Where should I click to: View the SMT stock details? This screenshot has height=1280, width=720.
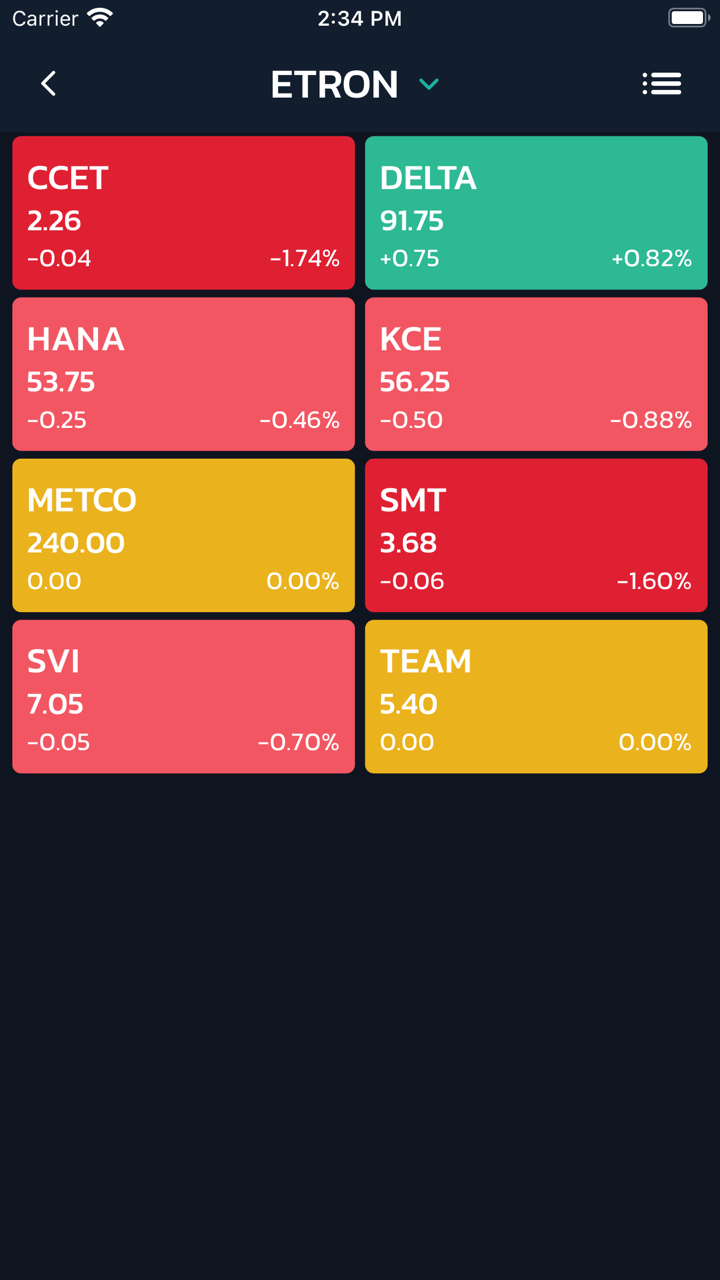point(536,535)
